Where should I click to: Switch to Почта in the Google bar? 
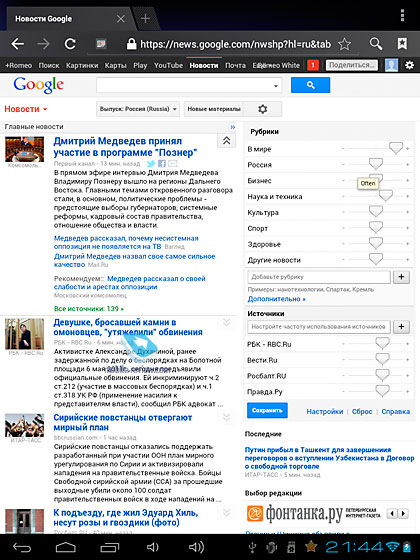tap(235, 65)
